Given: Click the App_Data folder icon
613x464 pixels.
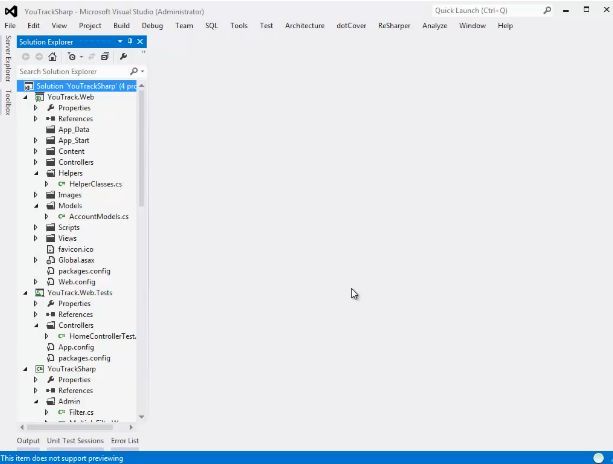Looking at the screenshot, I should 50,129.
